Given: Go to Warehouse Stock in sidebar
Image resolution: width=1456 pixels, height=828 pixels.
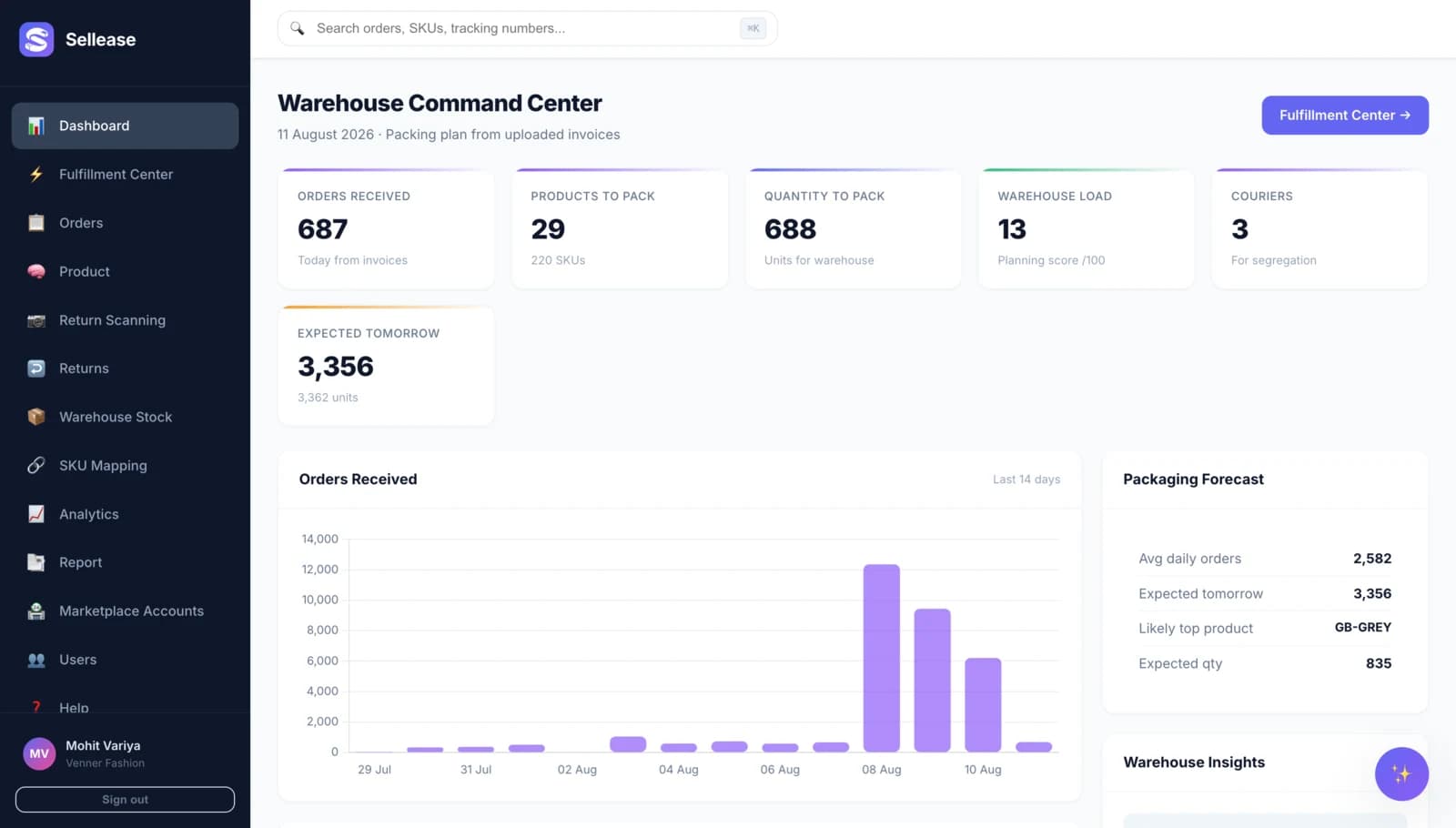Looking at the screenshot, I should pos(125,417).
